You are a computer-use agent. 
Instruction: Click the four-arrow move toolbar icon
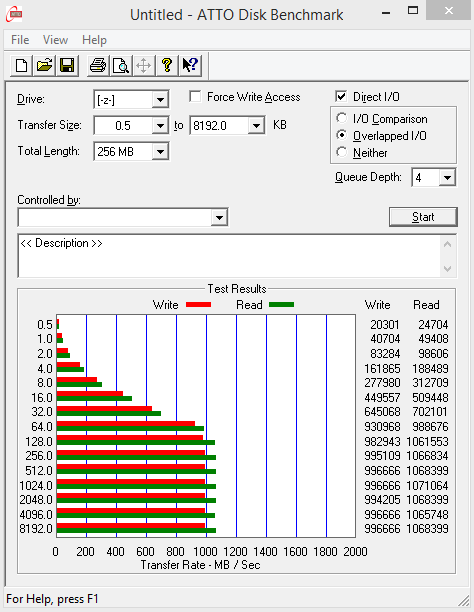pos(144,65)
